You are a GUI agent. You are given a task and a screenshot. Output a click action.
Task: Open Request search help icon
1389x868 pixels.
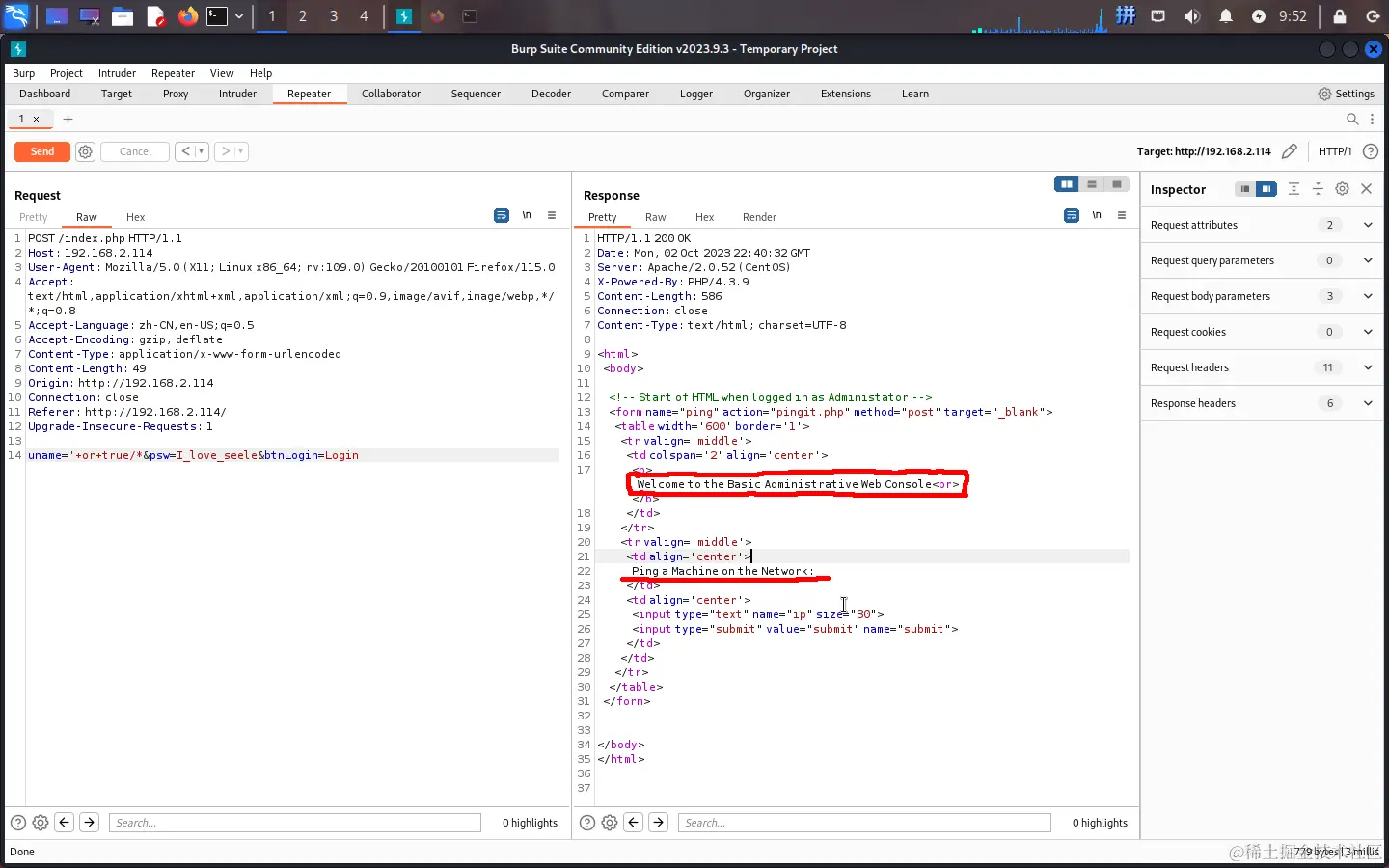point(18,823)
